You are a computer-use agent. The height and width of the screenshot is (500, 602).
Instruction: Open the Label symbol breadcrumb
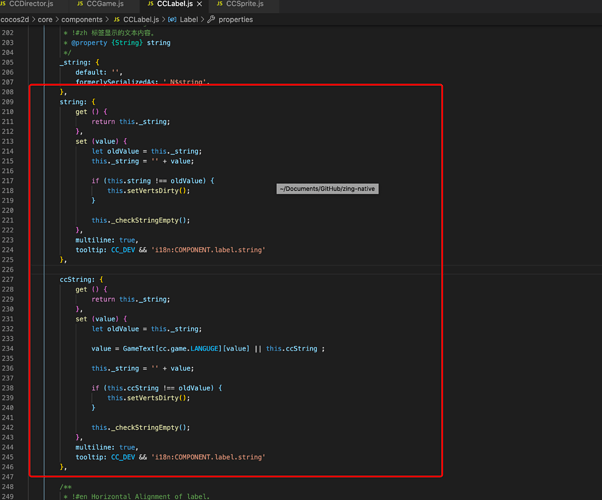pyautogui.click(x=189, y=20)
